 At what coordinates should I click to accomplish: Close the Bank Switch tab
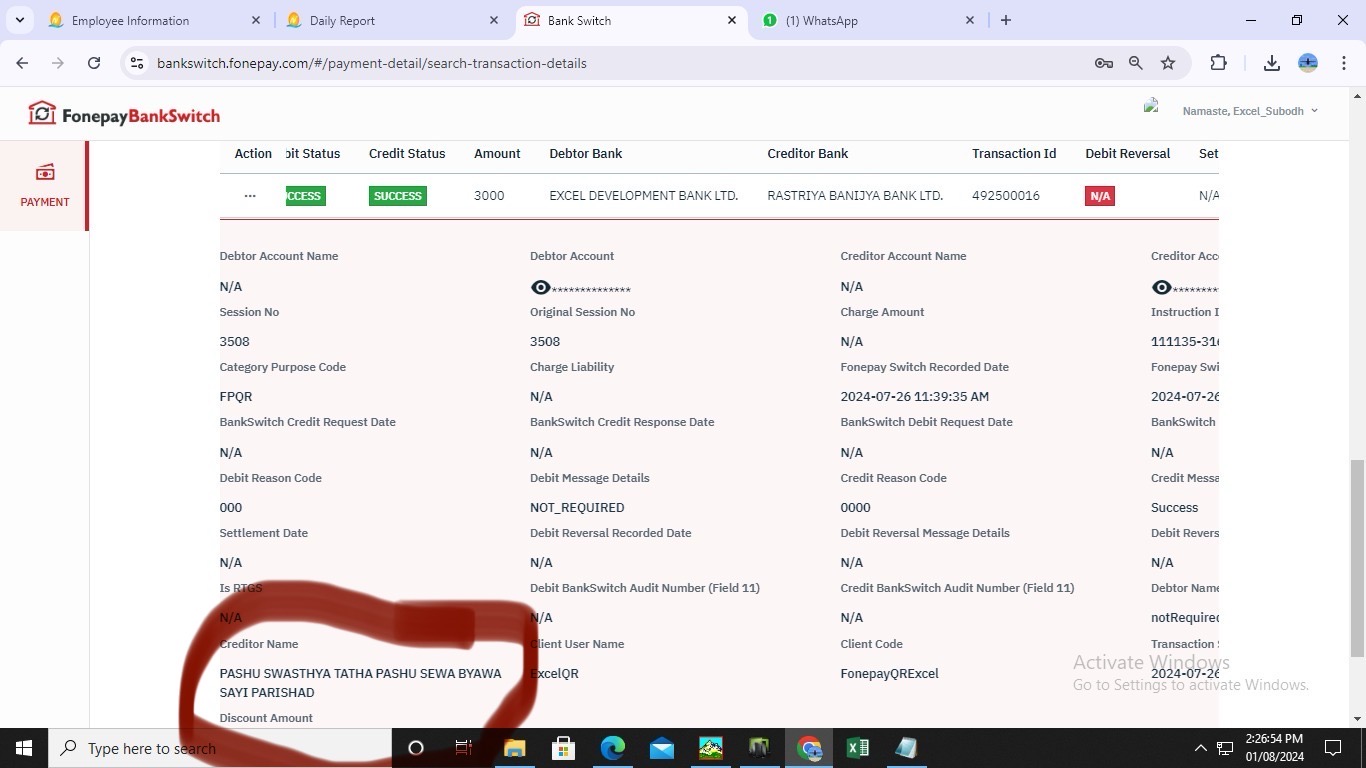pos(732,20)
